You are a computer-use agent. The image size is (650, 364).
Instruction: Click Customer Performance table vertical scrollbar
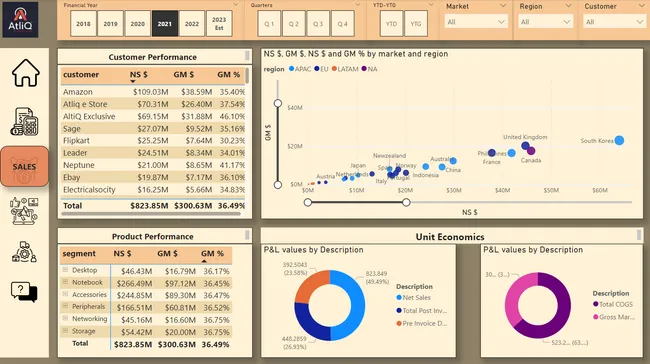click(x=247, y=76)
